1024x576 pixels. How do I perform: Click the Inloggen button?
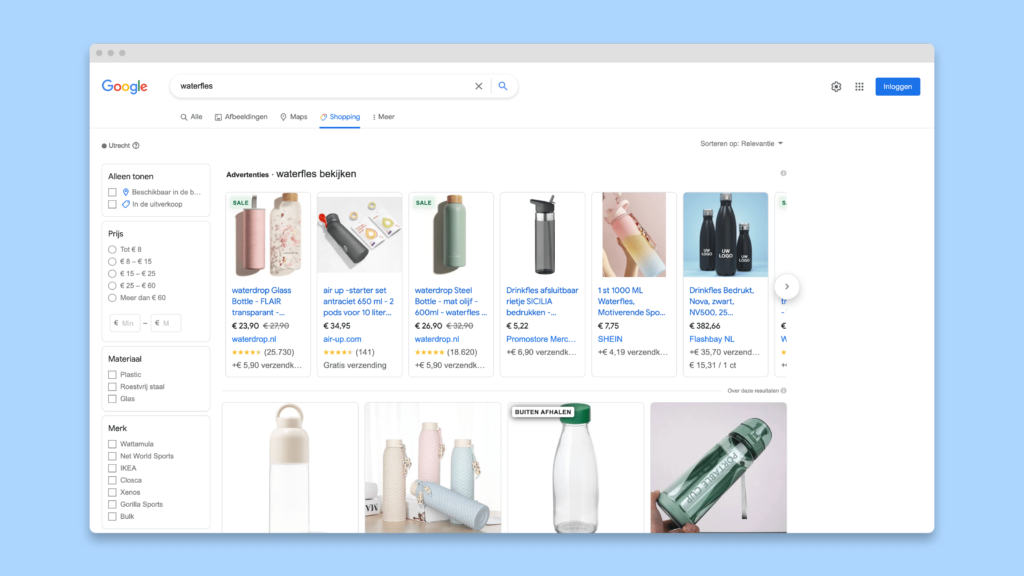pos(897,87)
